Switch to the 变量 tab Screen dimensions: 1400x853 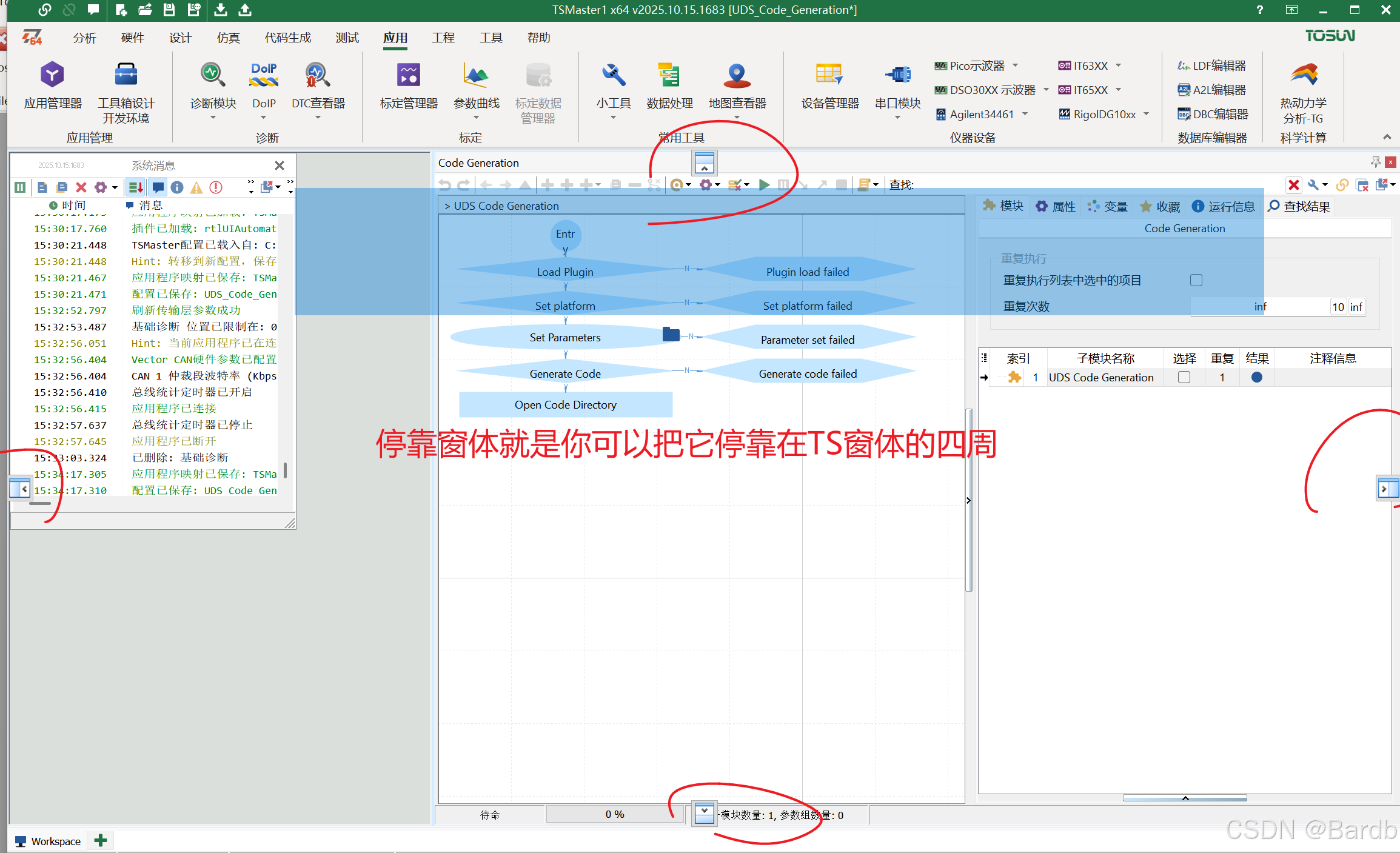pyautogui.click(x=1108, y=207)
